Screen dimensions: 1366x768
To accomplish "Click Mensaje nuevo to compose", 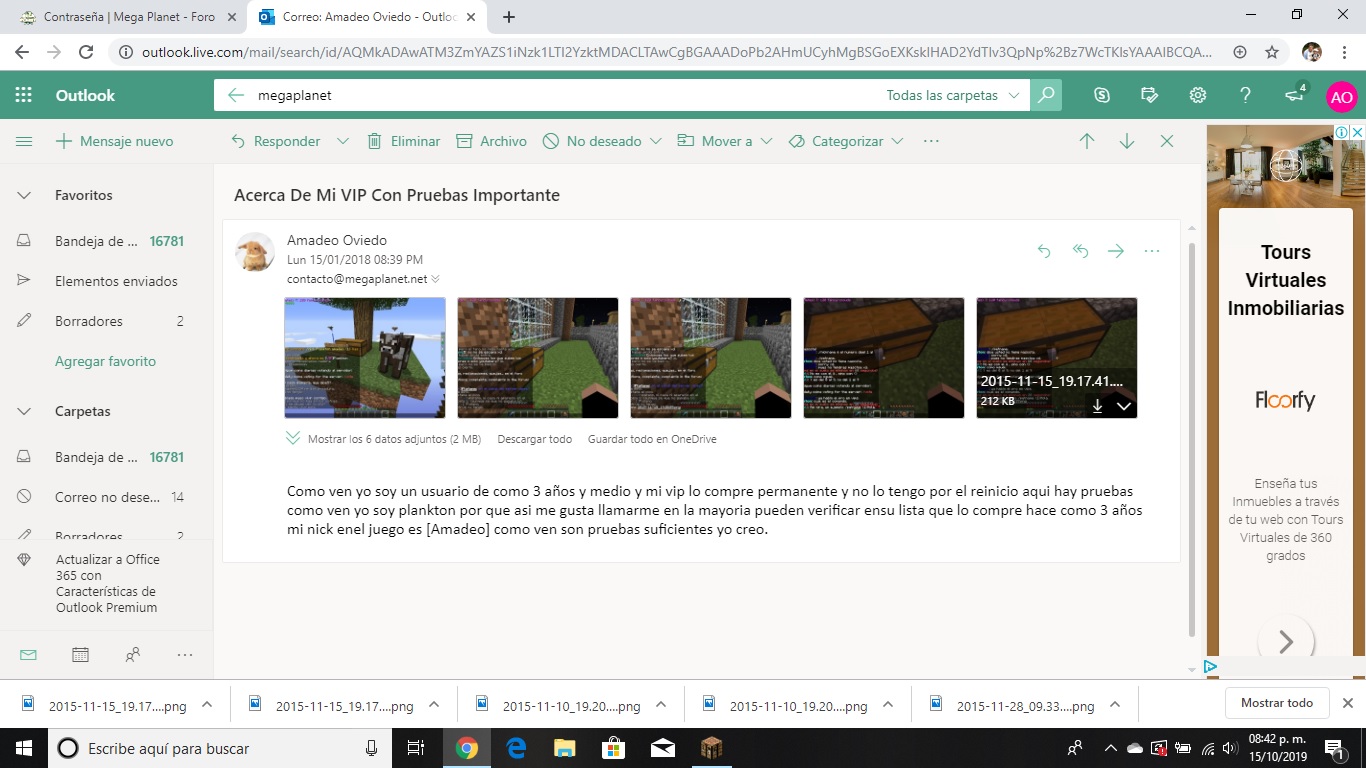I will (114, 142).
